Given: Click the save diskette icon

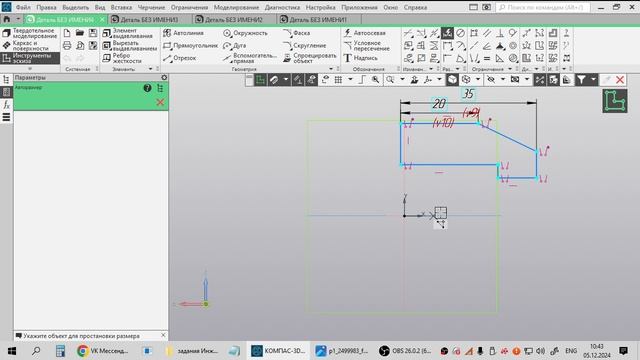Looking at the screenshot, I should tap(93, 33).
